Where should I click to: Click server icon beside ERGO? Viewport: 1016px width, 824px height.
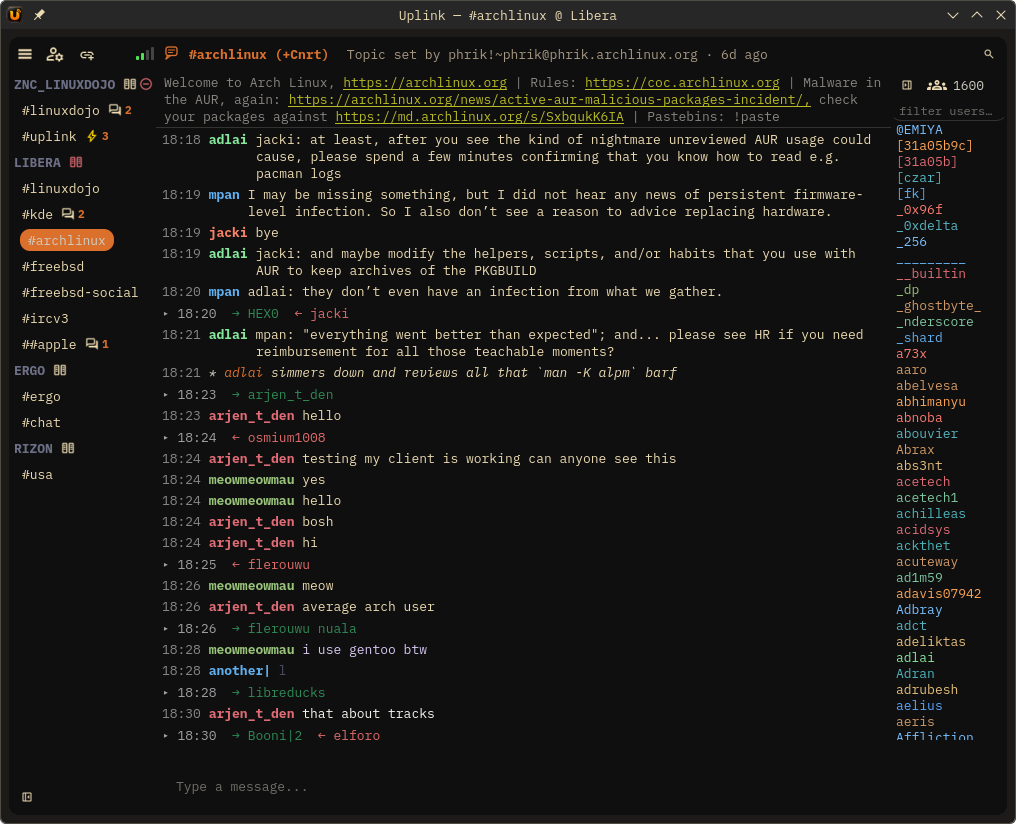click(x=60, y=370)
